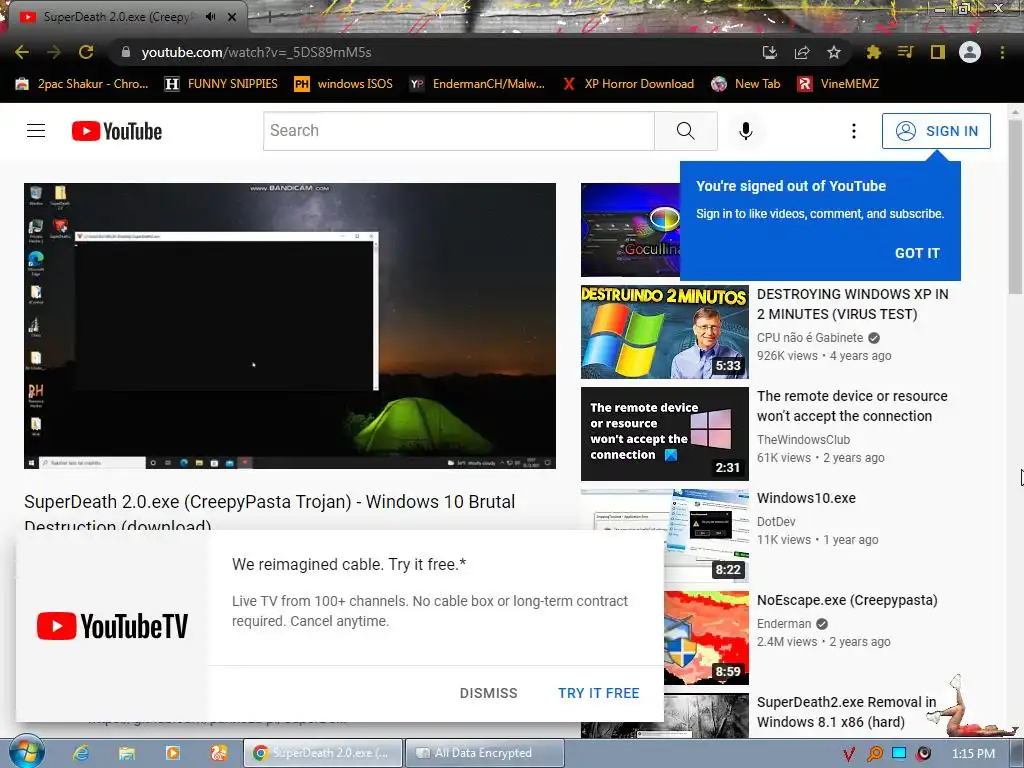Open the Chrome profile avatar

pyautogui.click(x=970, y=52)
